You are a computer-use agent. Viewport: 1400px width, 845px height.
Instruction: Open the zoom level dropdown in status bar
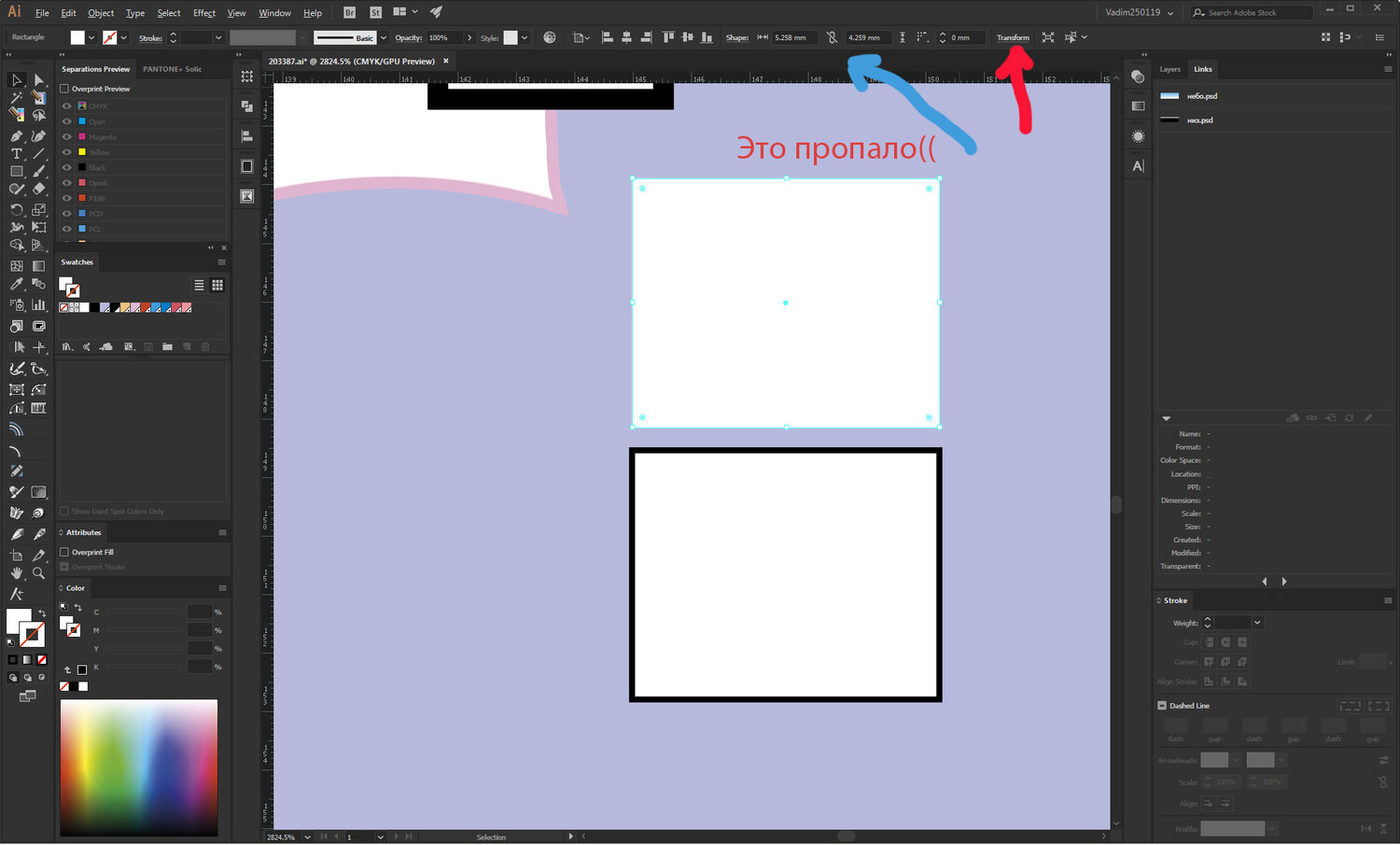(x=307, y=837)
